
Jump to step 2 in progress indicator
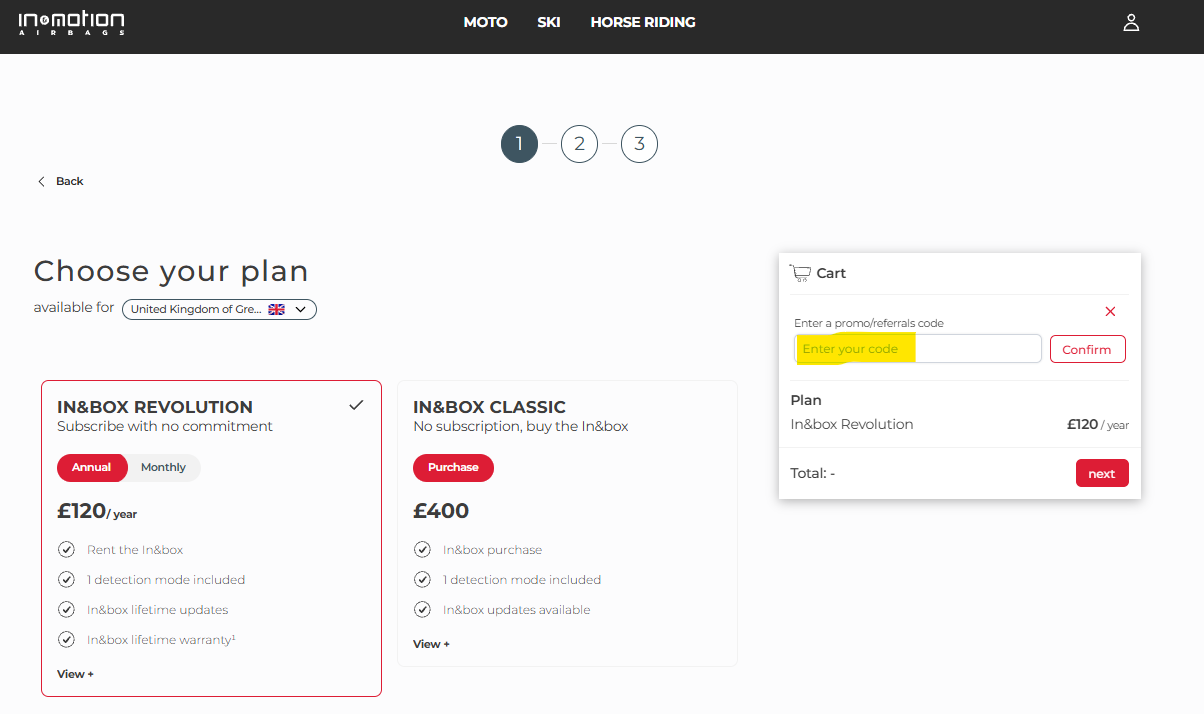[x=579, y=144]
